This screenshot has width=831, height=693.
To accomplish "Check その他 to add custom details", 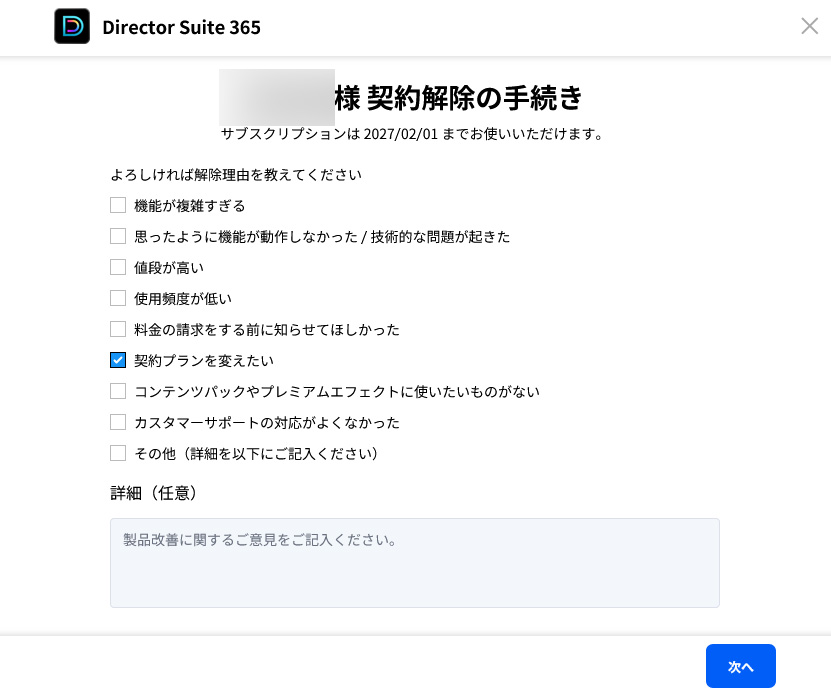I will coord(118,453).
